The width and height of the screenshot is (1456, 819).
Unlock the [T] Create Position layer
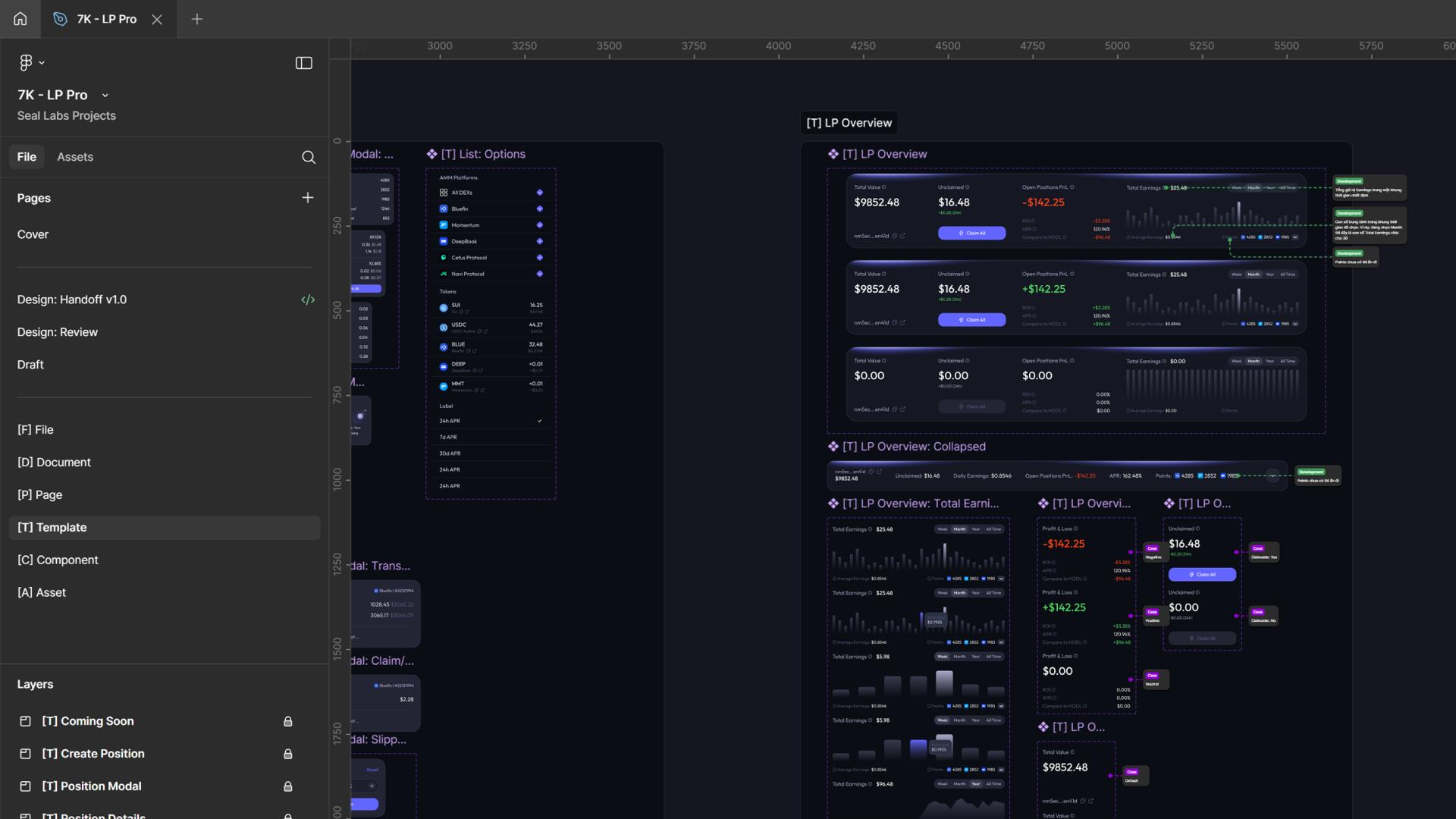point(287,754)
